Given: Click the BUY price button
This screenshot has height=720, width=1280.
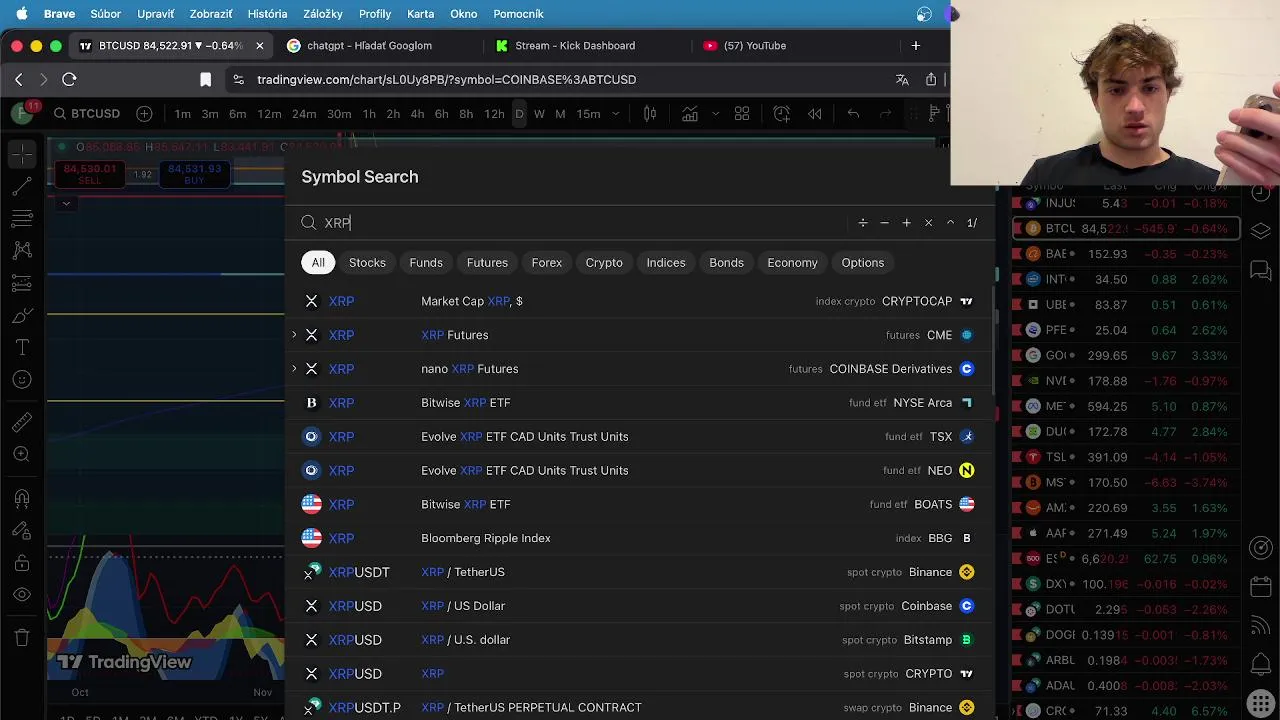Looking at the screenshot, I should [194, 174].
